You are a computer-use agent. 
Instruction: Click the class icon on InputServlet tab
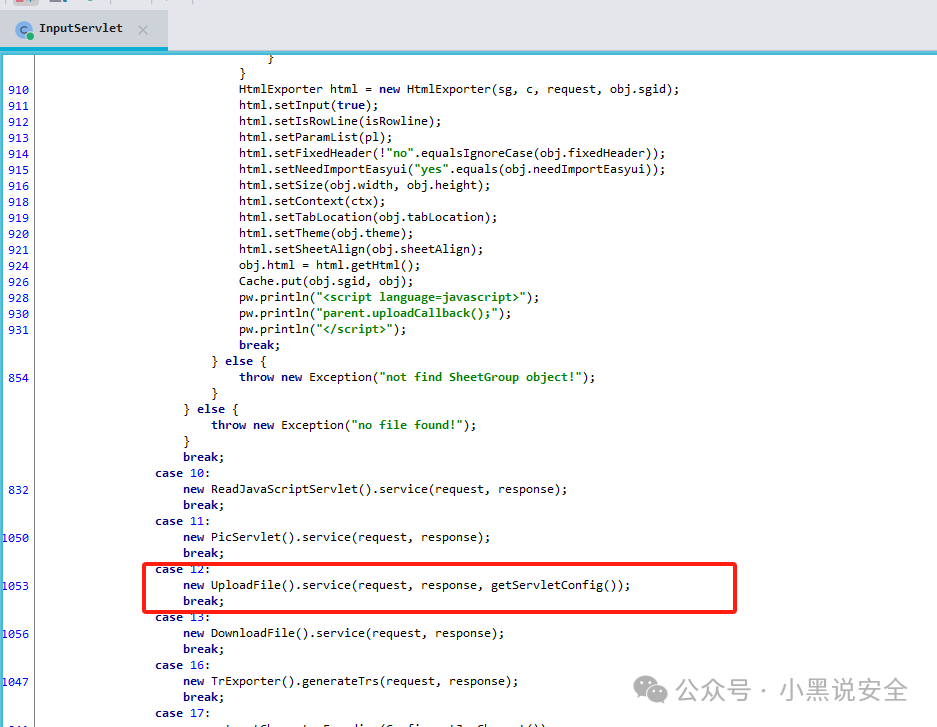click(24, 30)
